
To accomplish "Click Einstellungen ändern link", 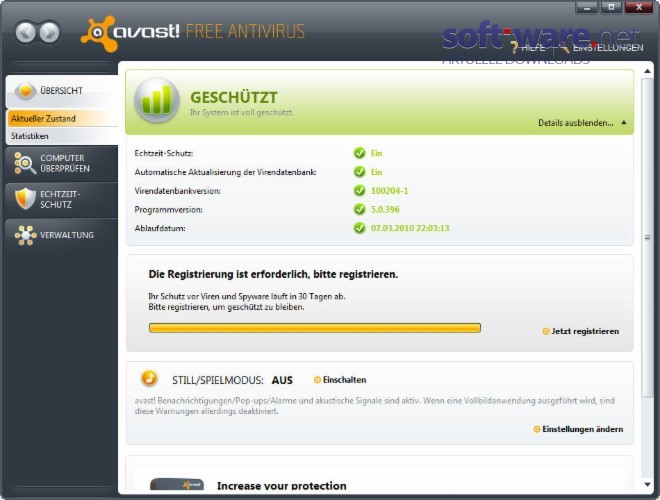I will click(x=582, y=429).
